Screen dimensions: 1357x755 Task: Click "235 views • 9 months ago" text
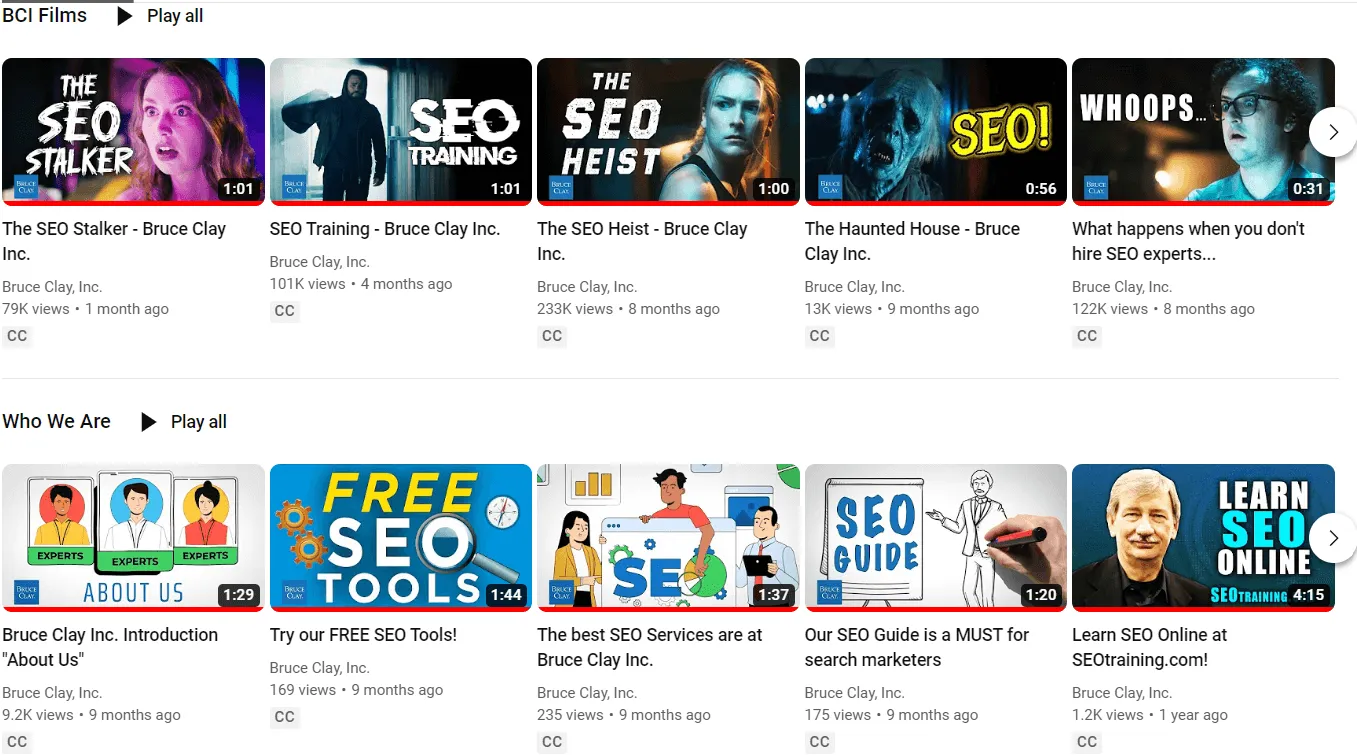coord(624,715)
